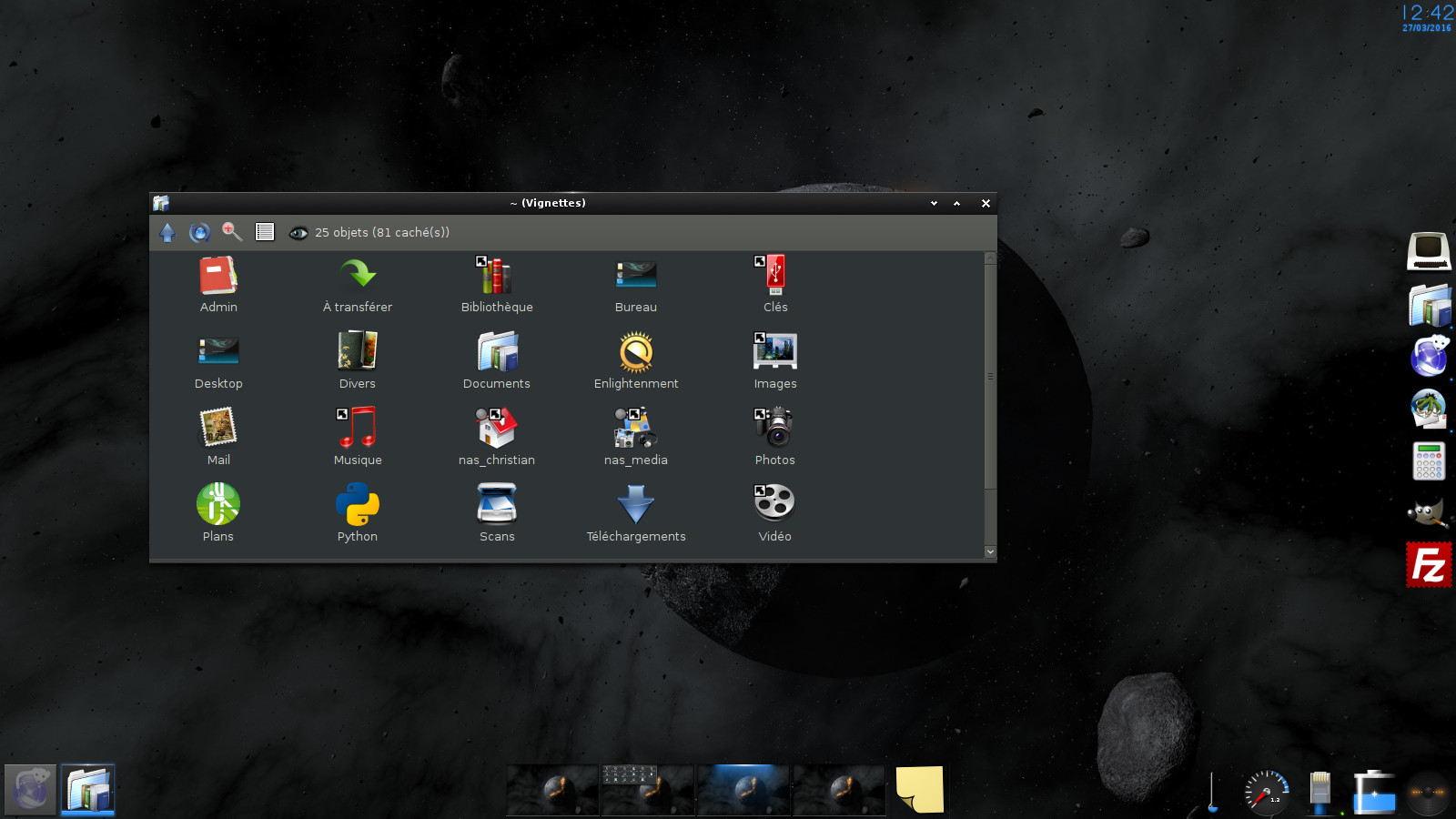The image size is (1456, 819).
Task: Toggle hidden files with the eye icon
Action: (298, 233)
